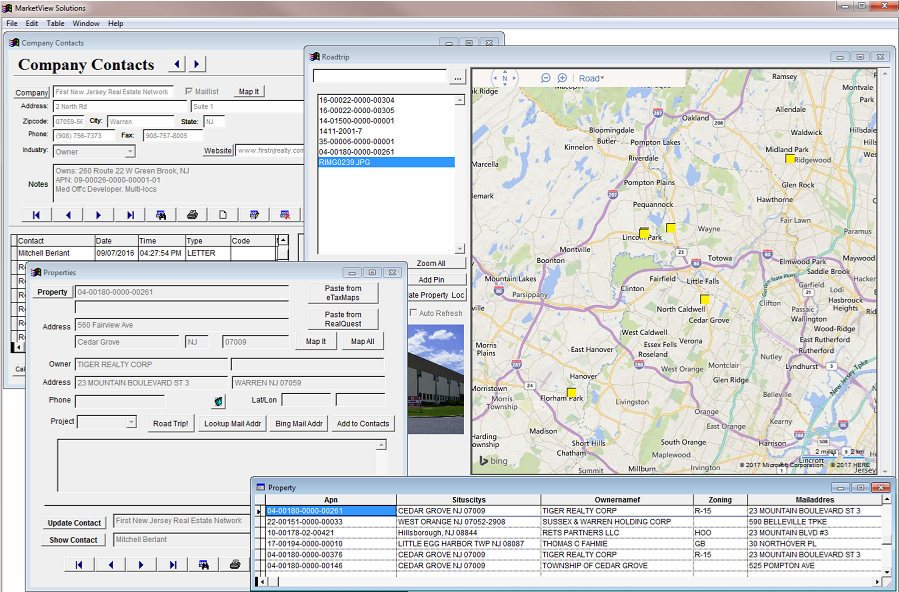The width and height of the screenshot is (899, 592).
Task: Click the building photo thumbnail in Roadtrip
Action: [436, 379]
